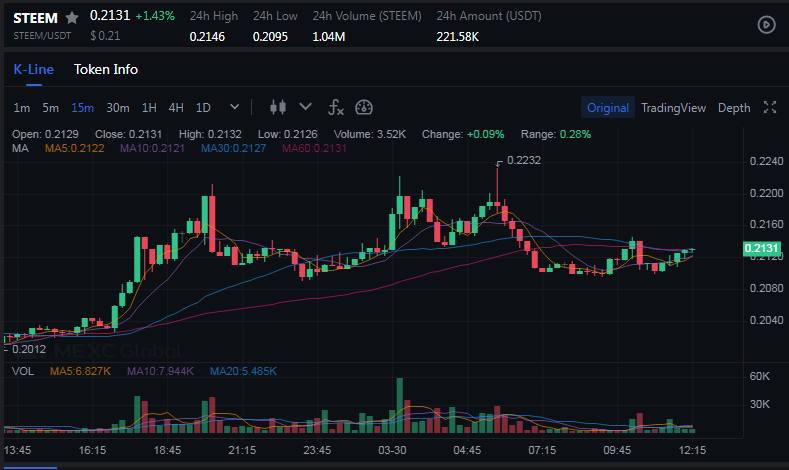
Task: Select 15m interval
Action: [83, 108]
